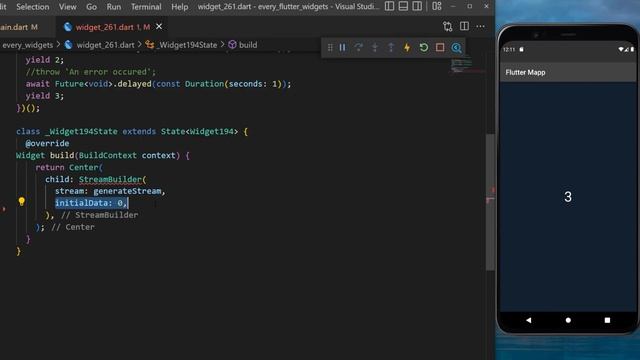The width and height of the screenshot is (640, 360).
Task: Open the Go menu
Action: (91, 7)
